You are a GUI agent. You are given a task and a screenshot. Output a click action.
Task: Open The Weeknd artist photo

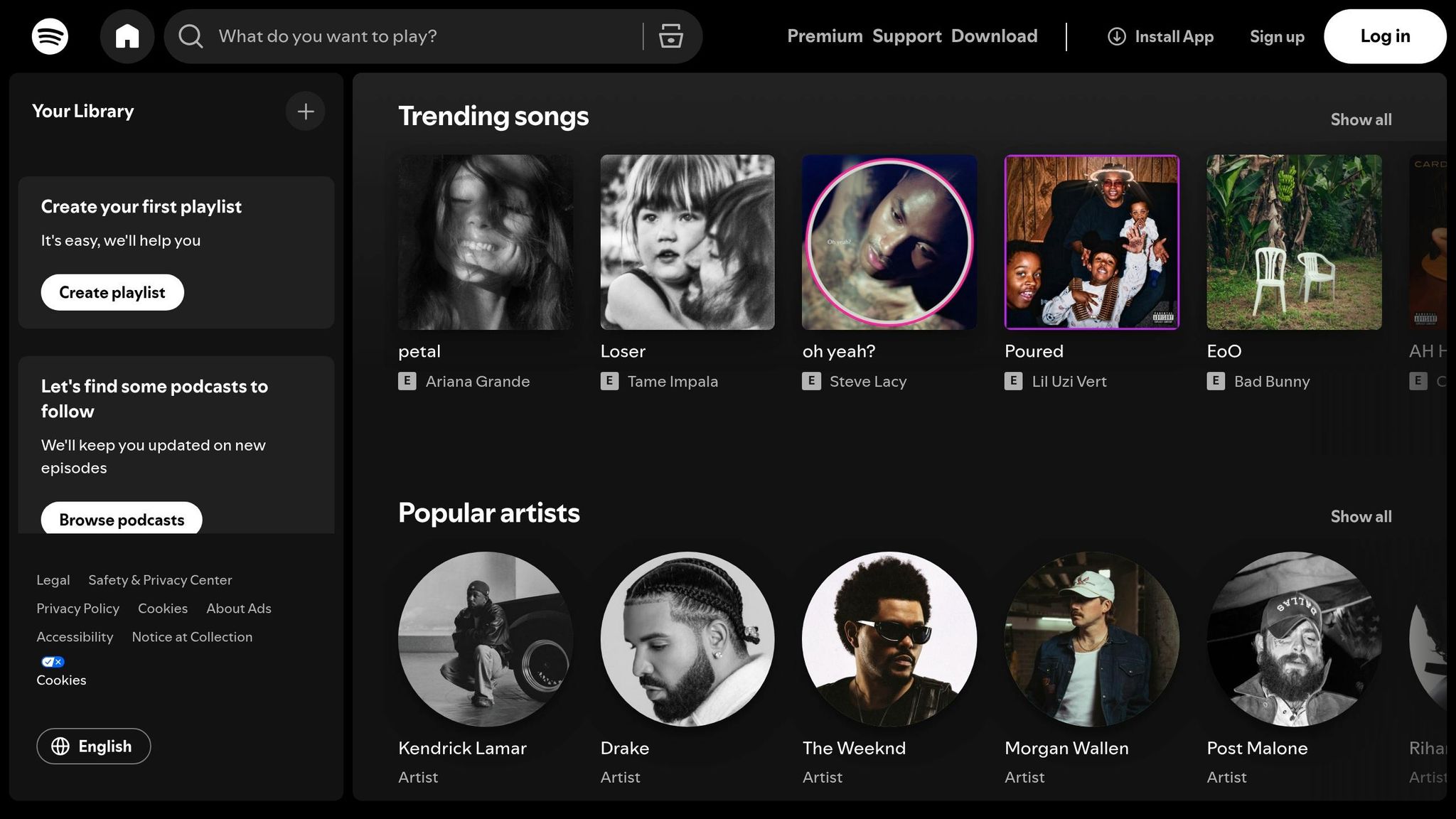click(x=889, y=639)
